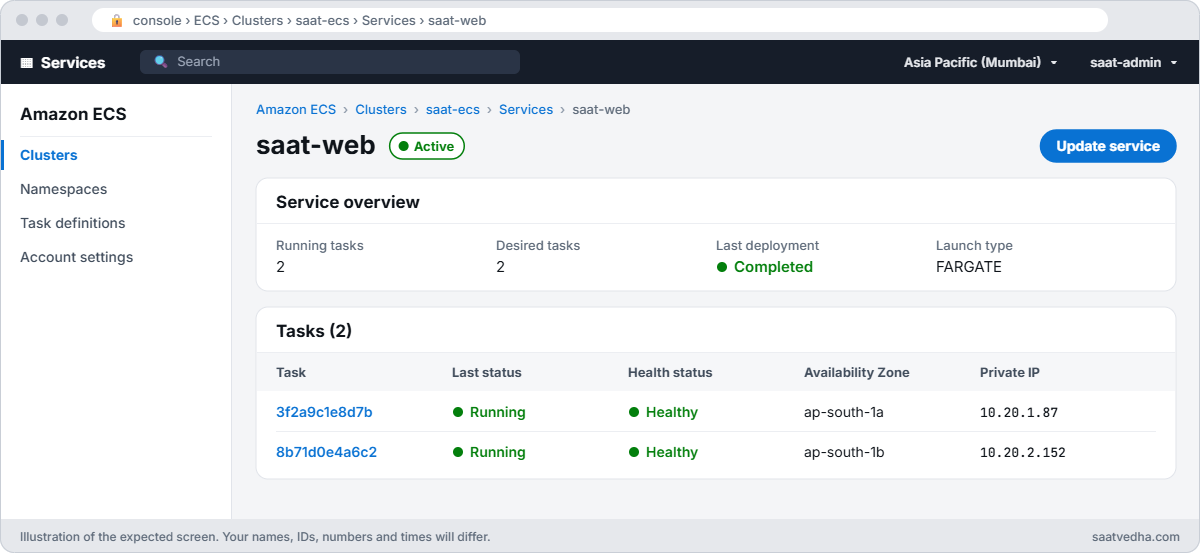This screenshot has height=553, width=1200.
Task: Click the Last deployment label
Action: click(767, 245)
